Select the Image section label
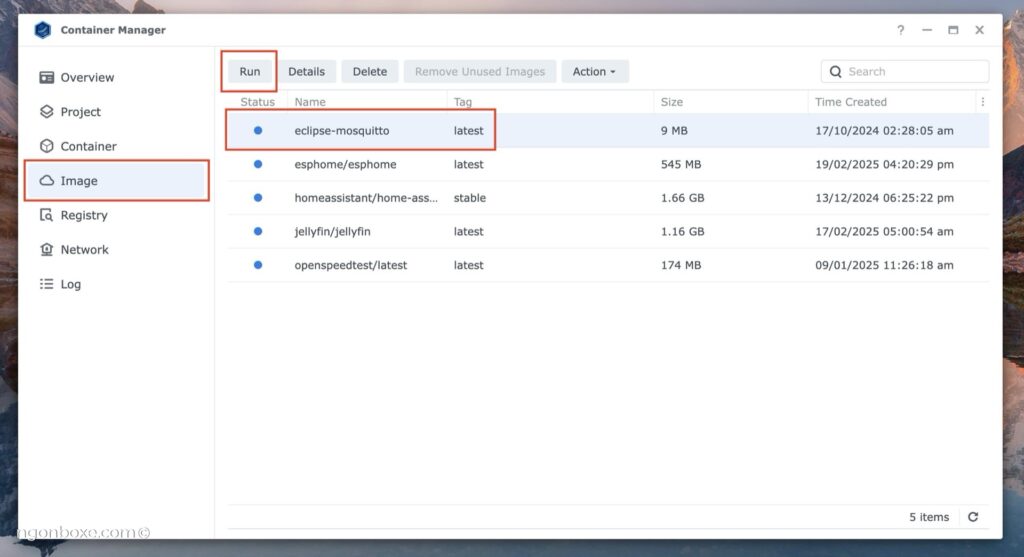This screenshot has width=1024, height=557. point(79,181)
